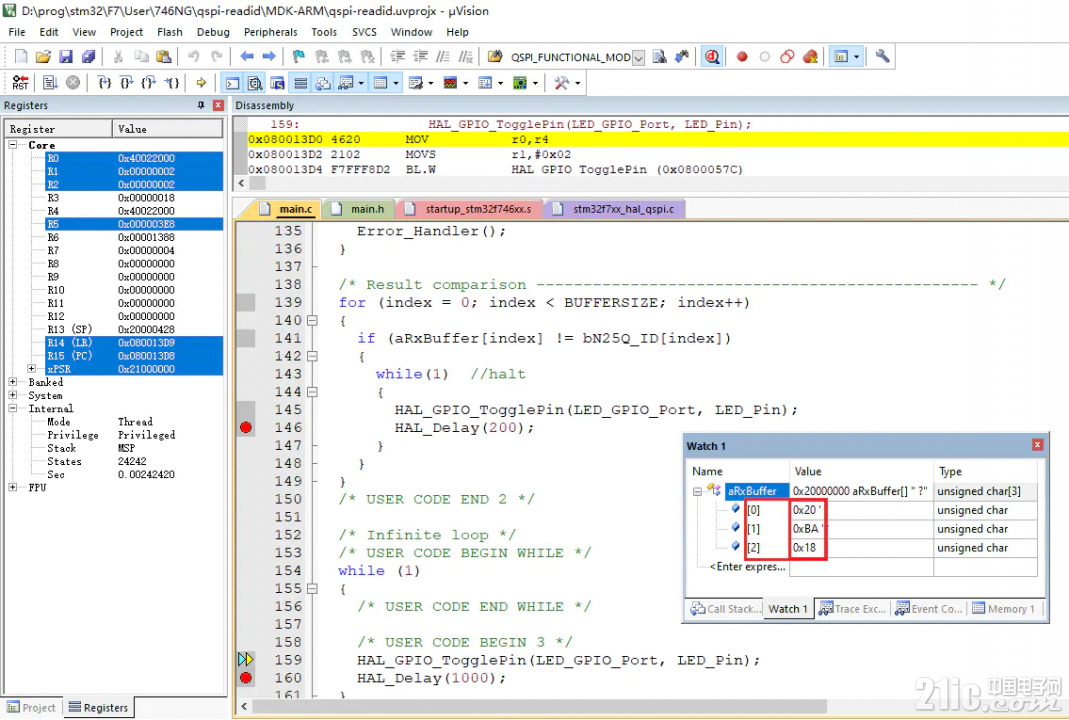Image resolution: width=1069 pixels, height=720 pixels.
Task: Toggle breakpoint on line 146
Action: point(246,428)
